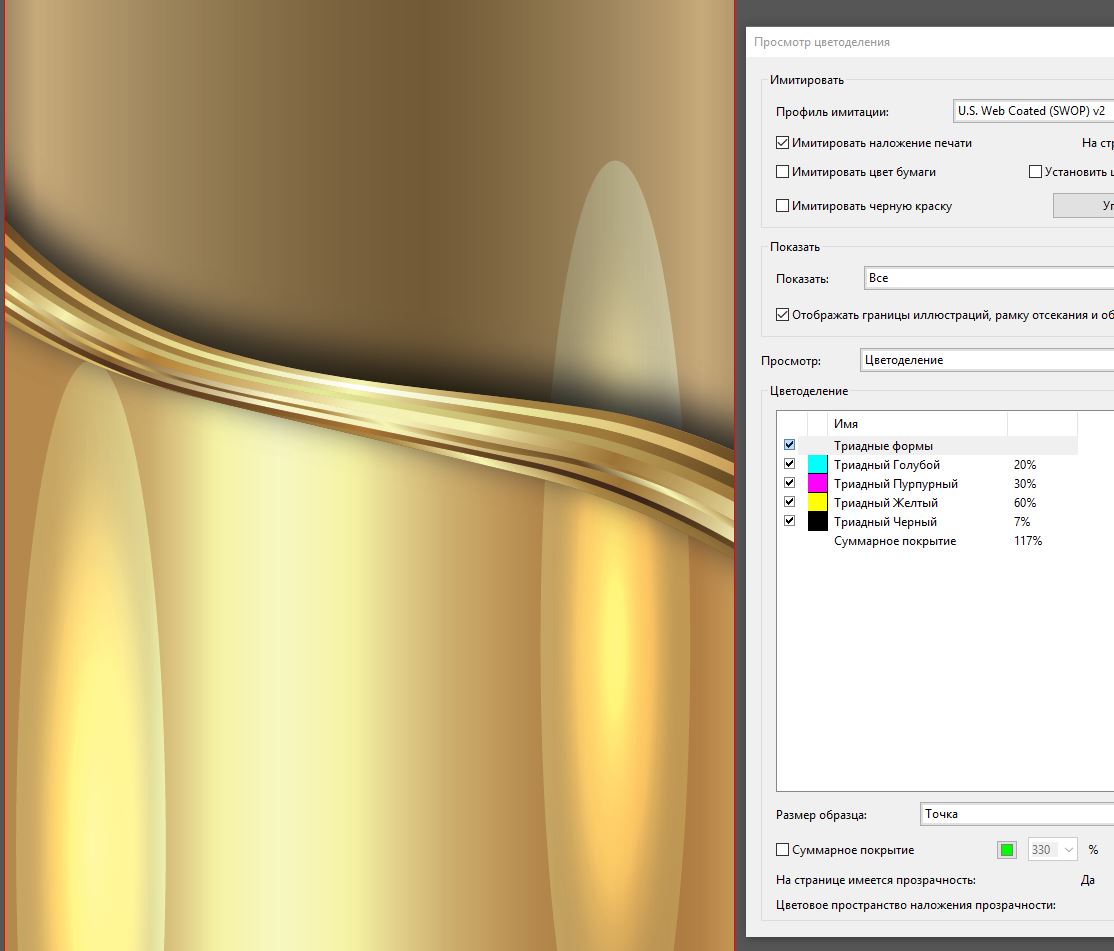The height and width of the screenshot is (951, 1114).
Task: Select the 'Триадный Голубой' row name
Action: coord(887,465)
